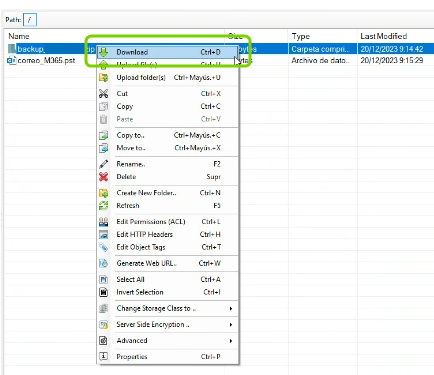The height and width of the screenshot is (375, 434).
Task: Open Edit HTTP Headers entry
Action: pyautogui.click(x=168, y=235)
